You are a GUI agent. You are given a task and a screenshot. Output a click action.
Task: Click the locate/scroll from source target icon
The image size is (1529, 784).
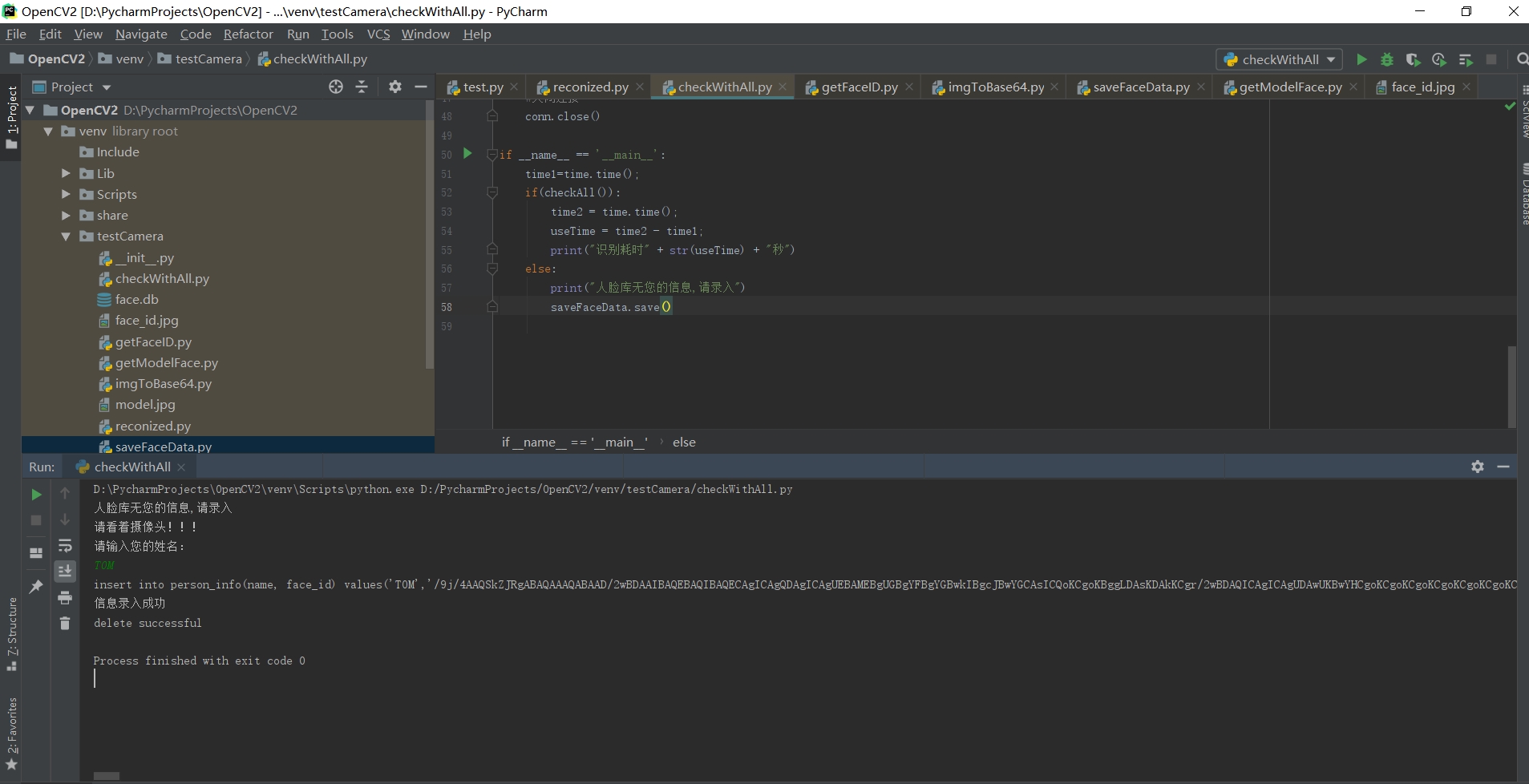pyautogui.click(x=336, y=87)
